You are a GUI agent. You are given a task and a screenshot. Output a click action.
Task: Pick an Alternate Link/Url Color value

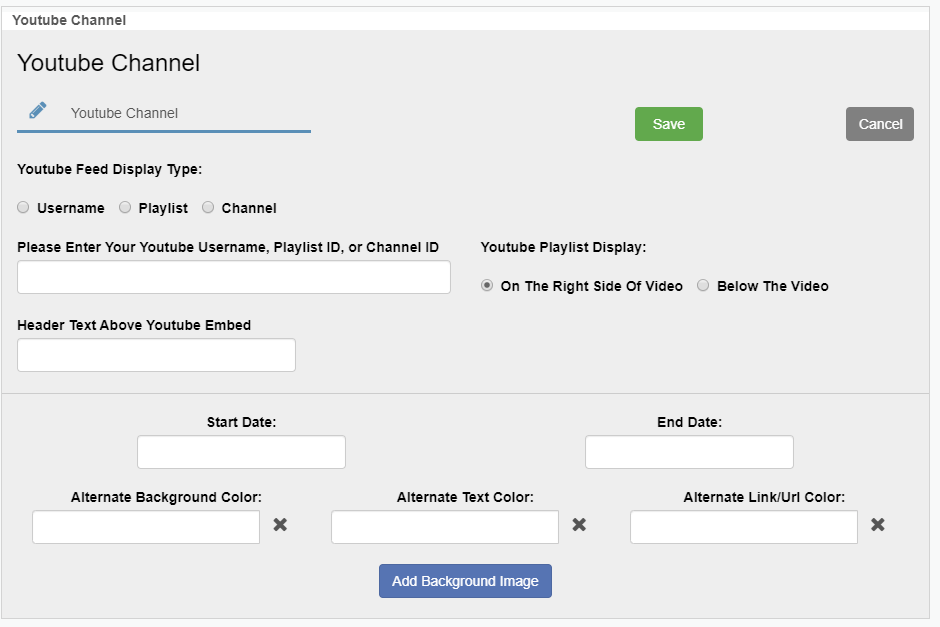tap(744, 527)
